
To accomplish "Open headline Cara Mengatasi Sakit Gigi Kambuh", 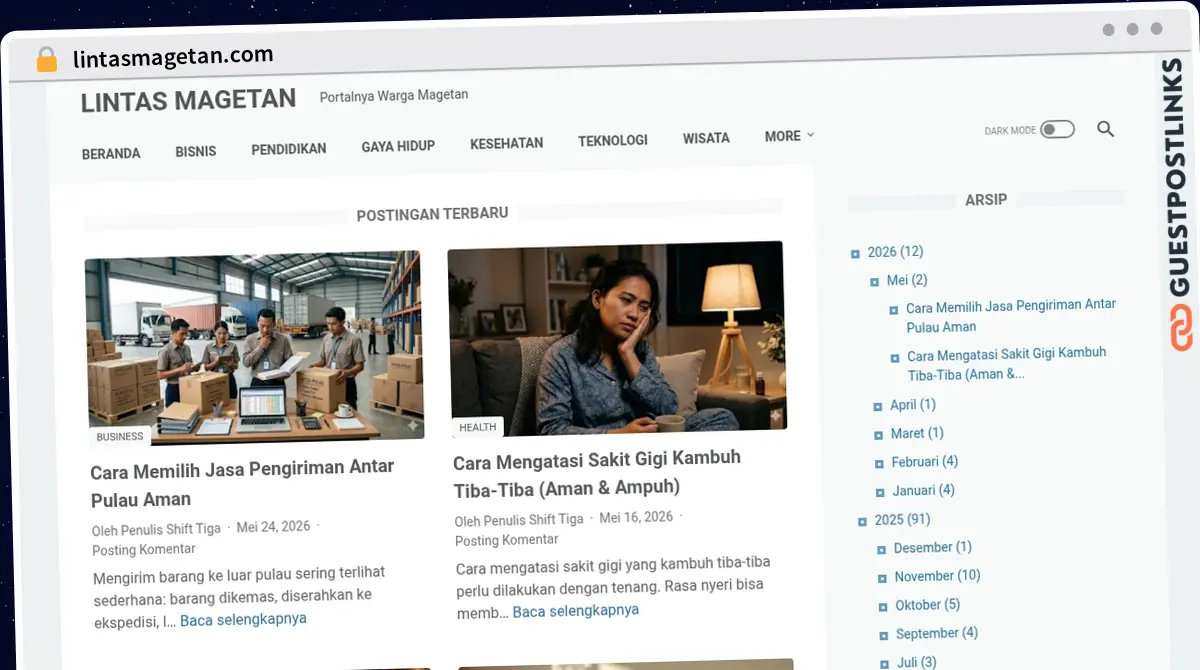I will coord(597,473).
